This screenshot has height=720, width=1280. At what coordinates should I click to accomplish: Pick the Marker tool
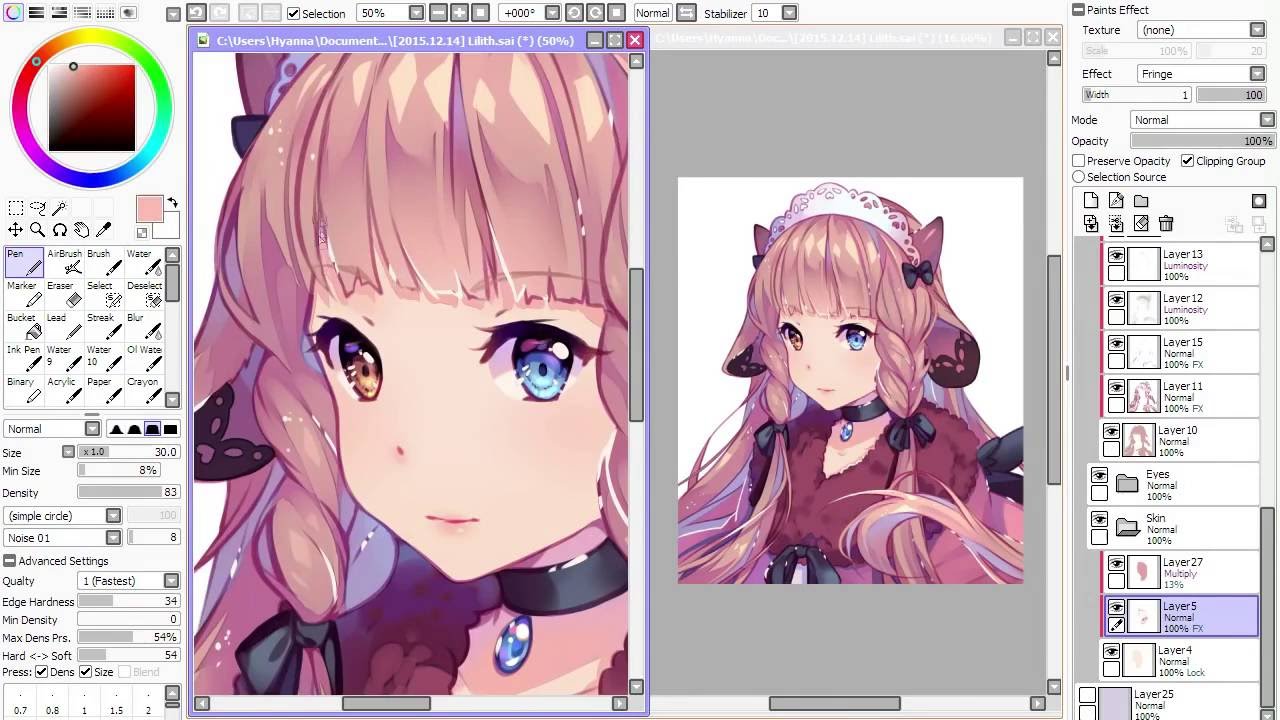pyautogui.click(x=24, y=294)
